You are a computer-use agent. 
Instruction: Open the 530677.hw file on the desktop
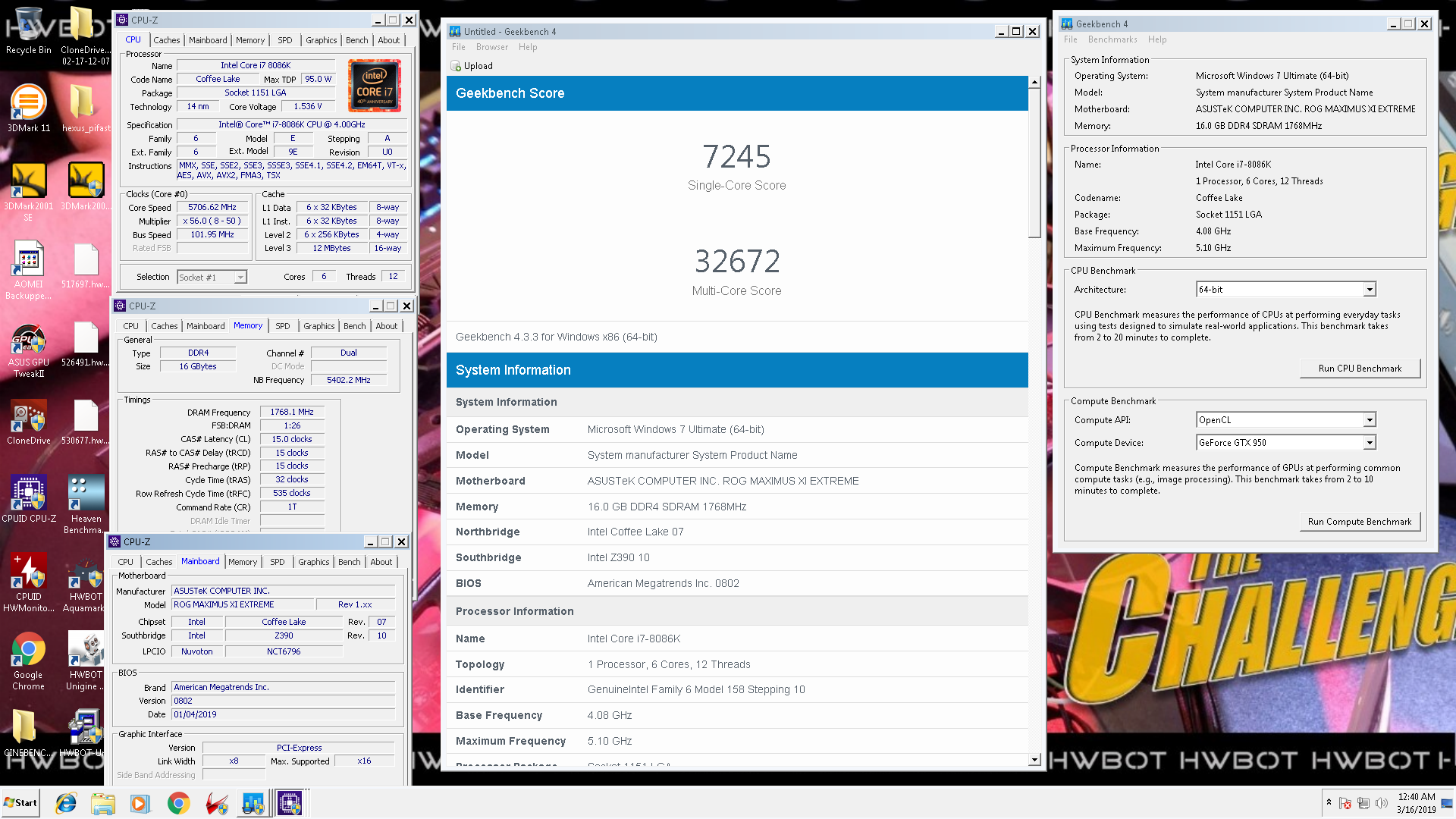85,422
